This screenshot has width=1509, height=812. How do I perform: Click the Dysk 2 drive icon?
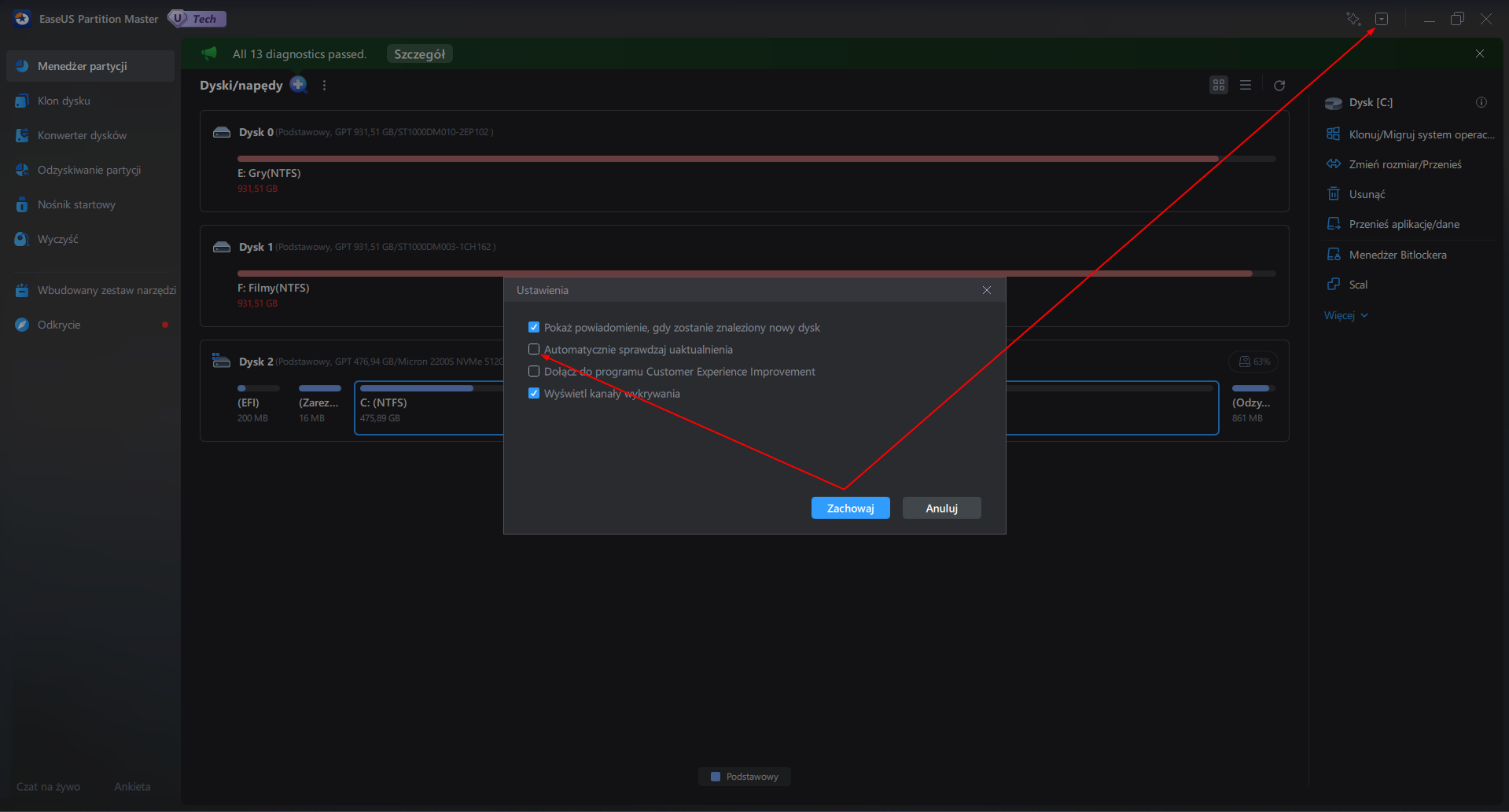point(221,361)
